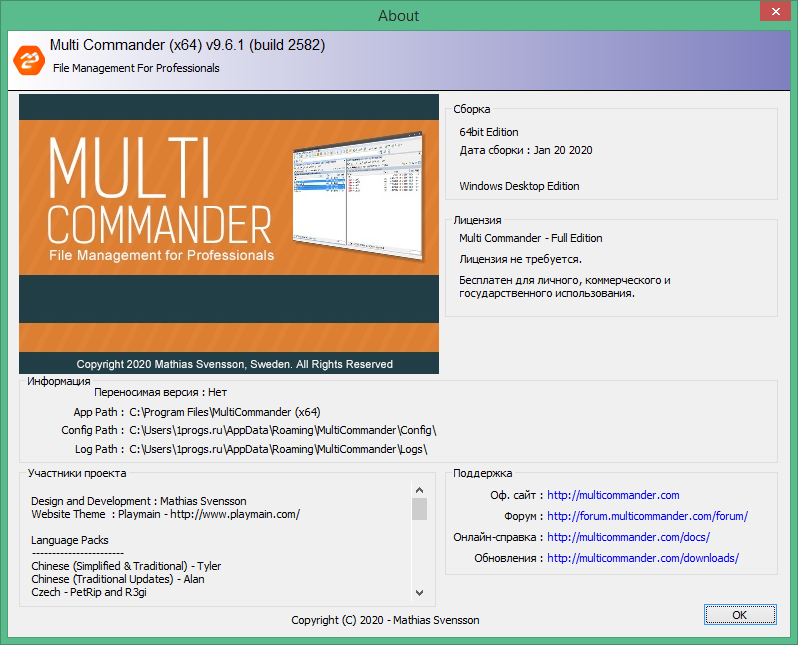798x645 pixels.
Task: Click the contributors list scroll down arrow
Action: [x=419, y=593]
